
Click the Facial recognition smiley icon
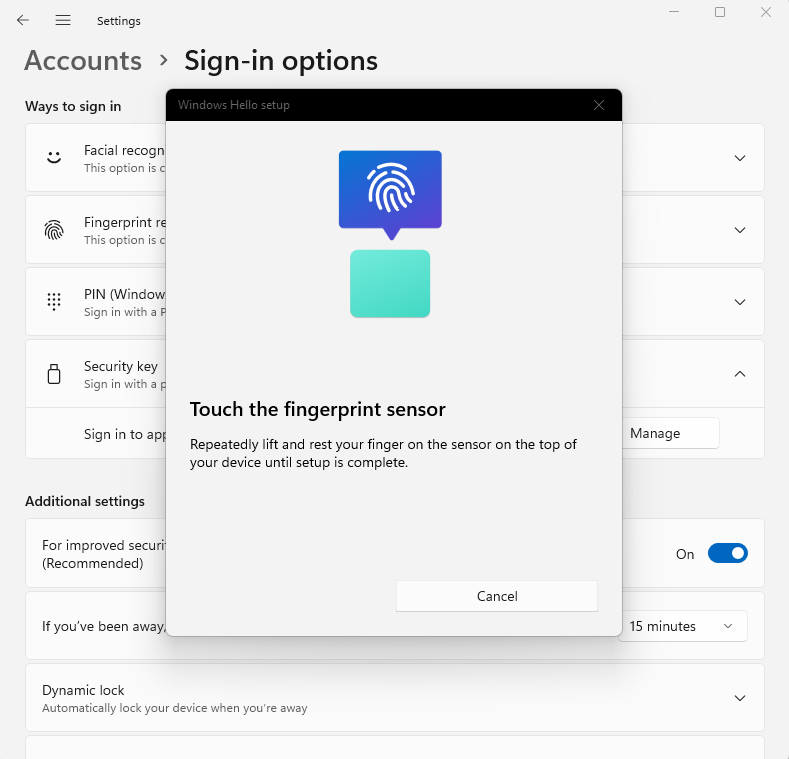(x=54, y=158)
